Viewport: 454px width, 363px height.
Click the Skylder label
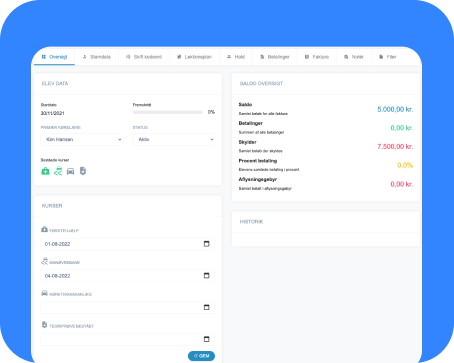click(x=247, y=142)
